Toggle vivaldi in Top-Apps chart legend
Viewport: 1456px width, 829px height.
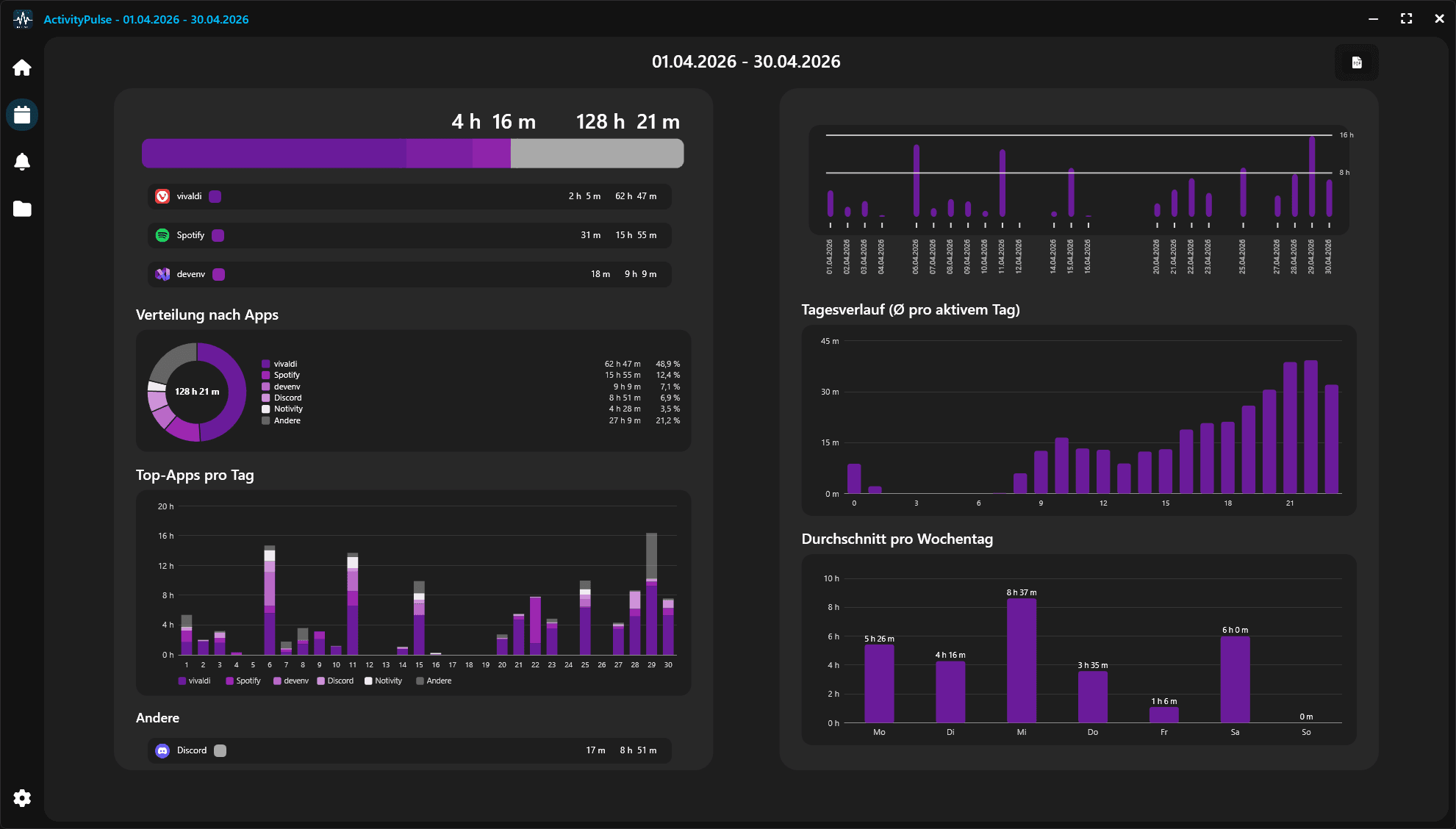tap(194, 681)
